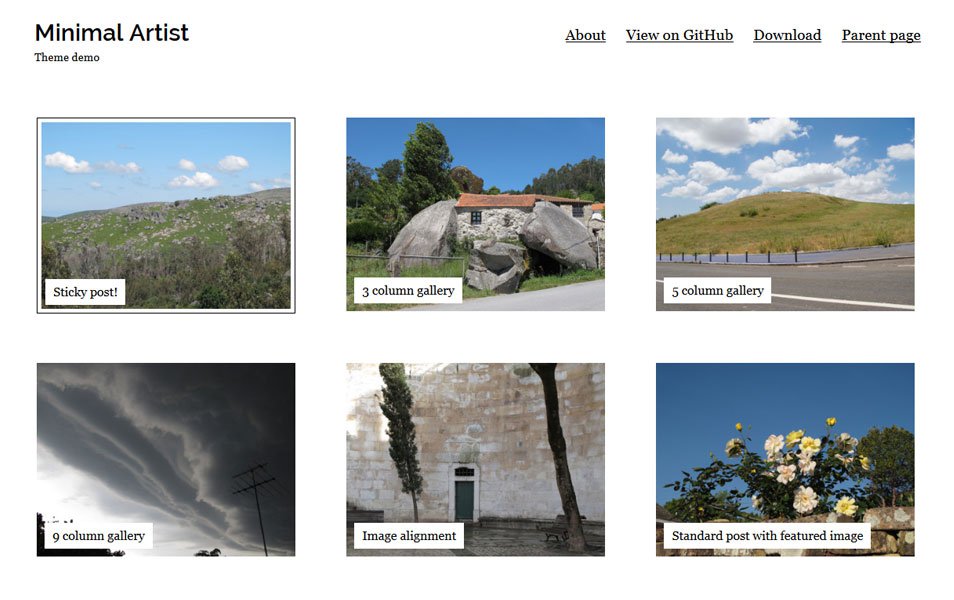
Task: Open the Sticky post! label
Action: (85, 292)
